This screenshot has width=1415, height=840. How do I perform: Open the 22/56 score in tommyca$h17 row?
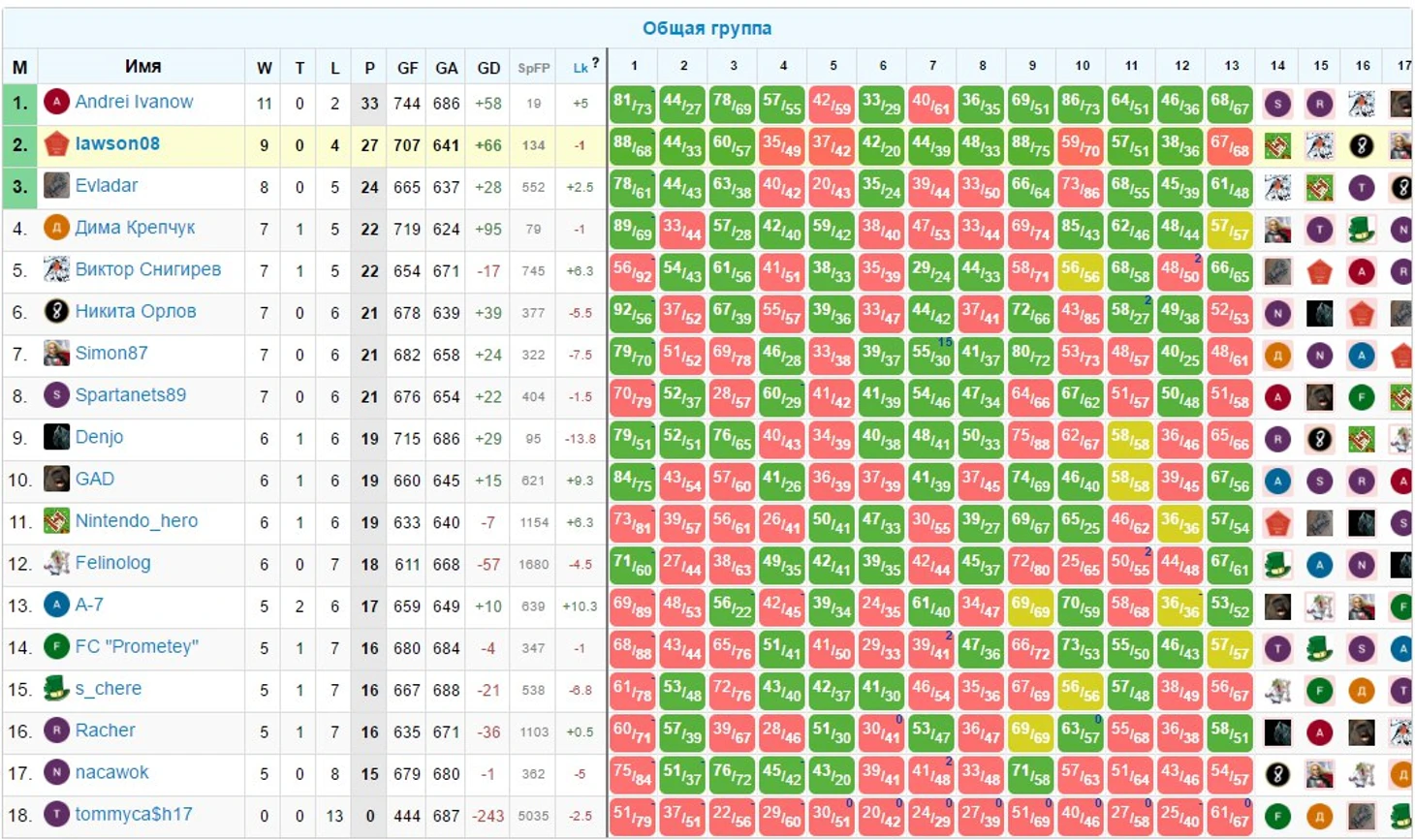[x=733, y=817]
